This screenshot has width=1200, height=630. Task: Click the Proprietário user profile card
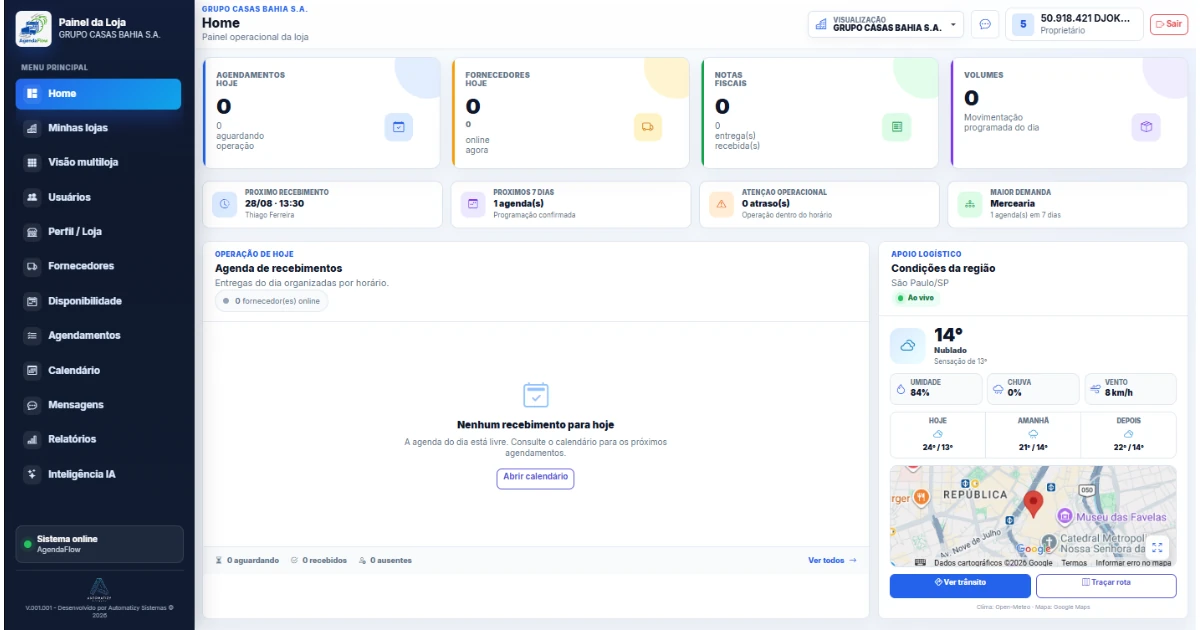pos(1074,24)
